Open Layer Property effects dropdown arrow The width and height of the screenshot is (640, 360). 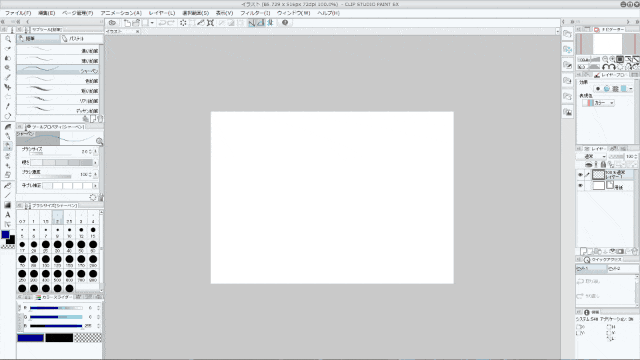tap(631, 89)
